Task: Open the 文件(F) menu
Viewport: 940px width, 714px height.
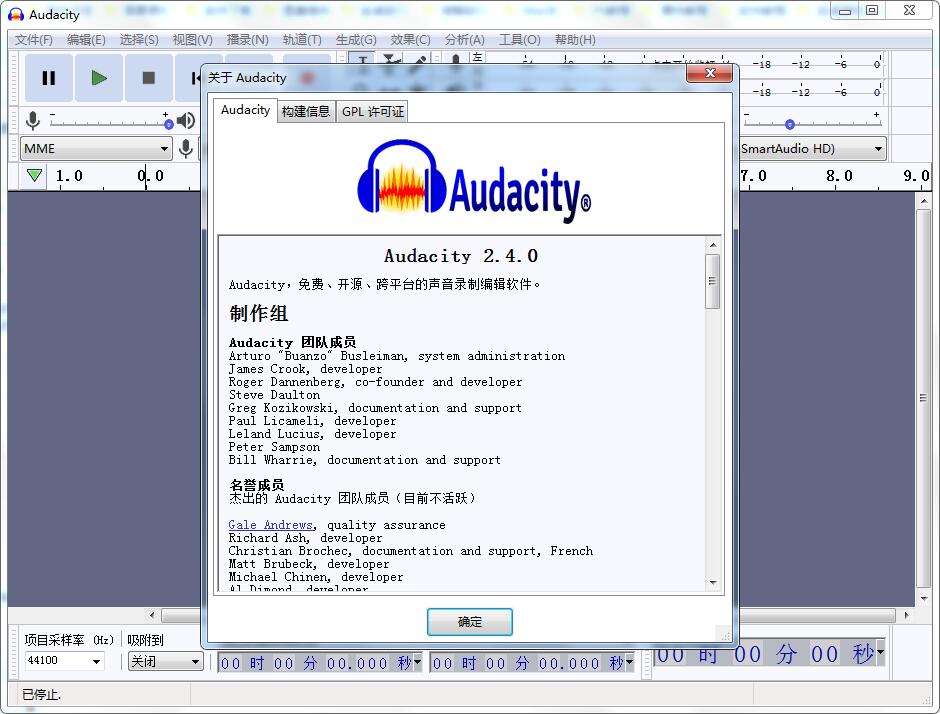Action: click(34, 40)
